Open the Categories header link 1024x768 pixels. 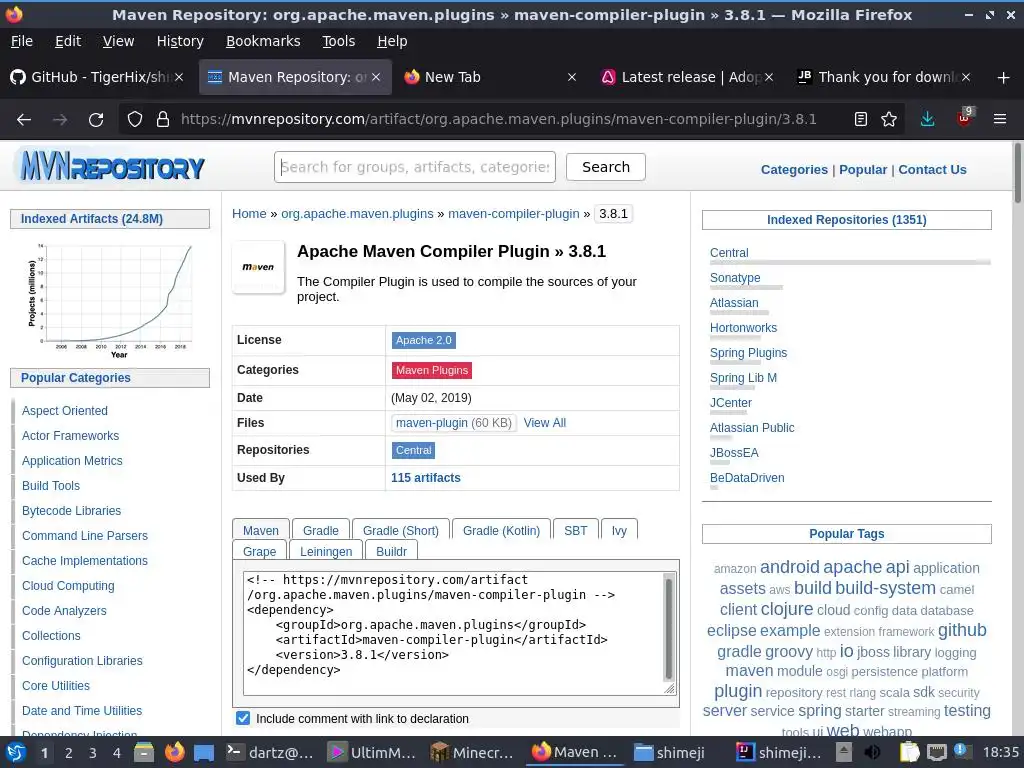[794, 170]
